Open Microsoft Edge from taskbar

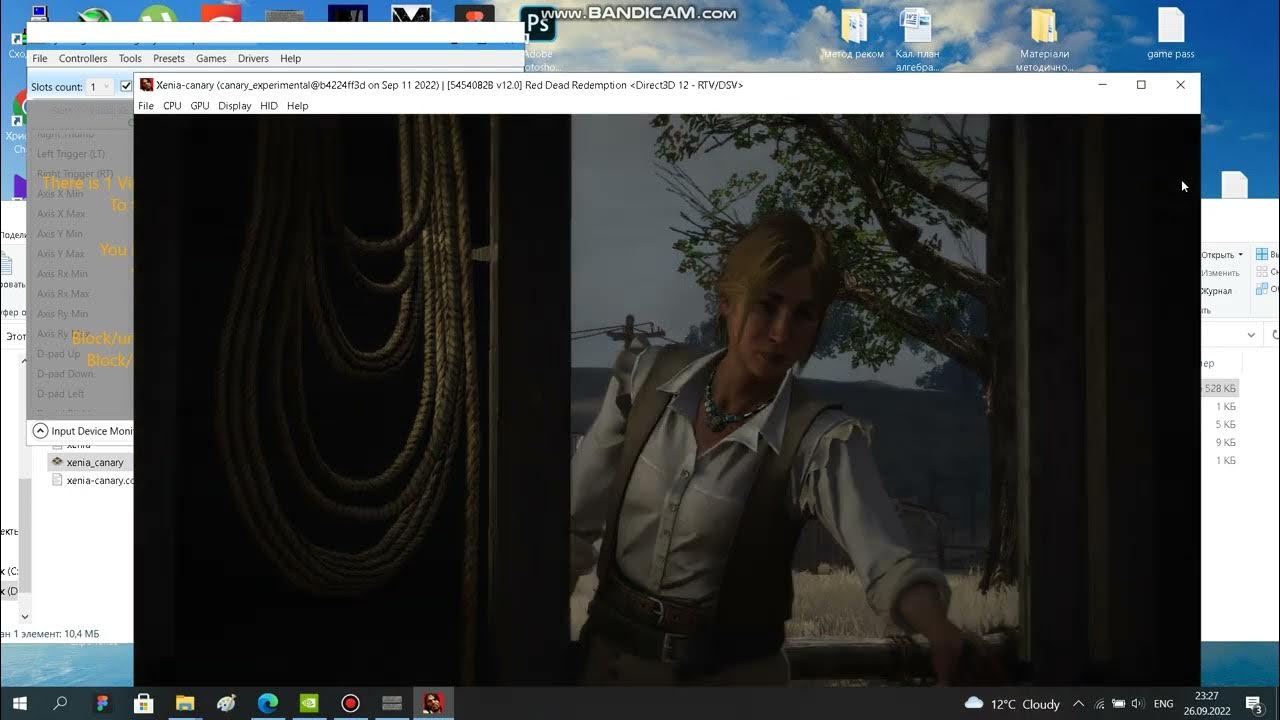(x=268, y=704)
